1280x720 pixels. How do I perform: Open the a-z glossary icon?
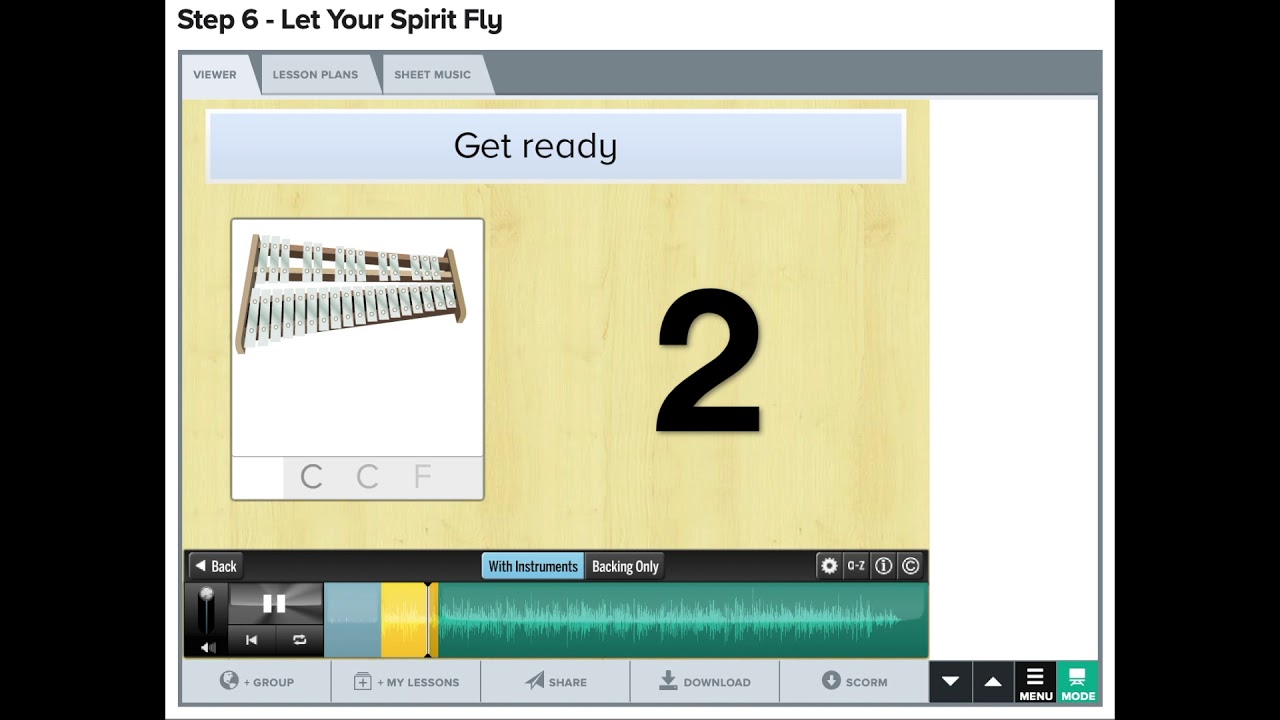click(x=856, y=566)
